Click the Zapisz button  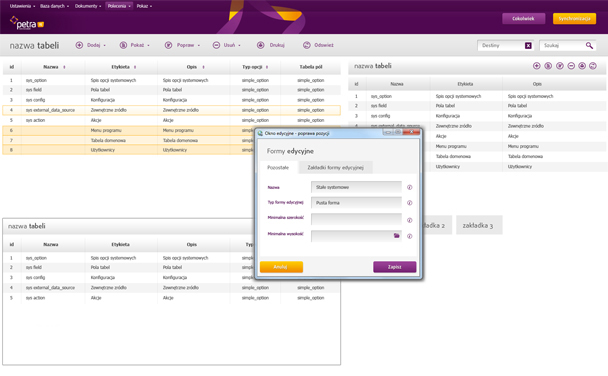coord(395,267)
